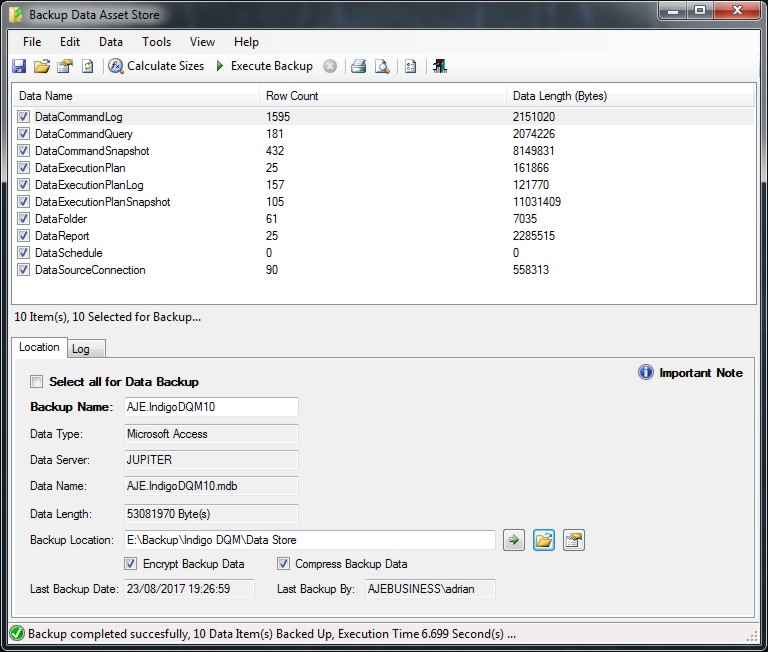
Task: Open Print Preview from the toolbar
Action: click(x=381, y=66)
